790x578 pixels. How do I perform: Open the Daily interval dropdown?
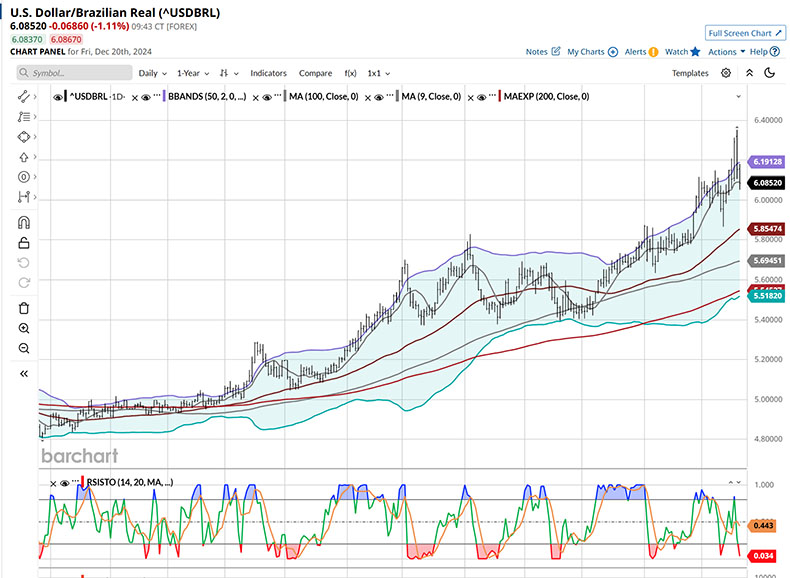(153, 73)
